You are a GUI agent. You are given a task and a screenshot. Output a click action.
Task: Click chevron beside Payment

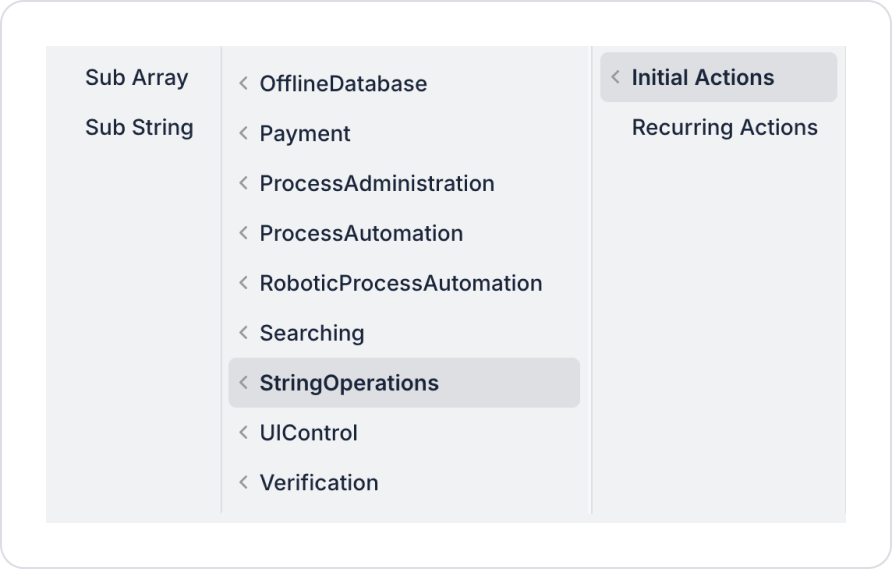point(243,133)
